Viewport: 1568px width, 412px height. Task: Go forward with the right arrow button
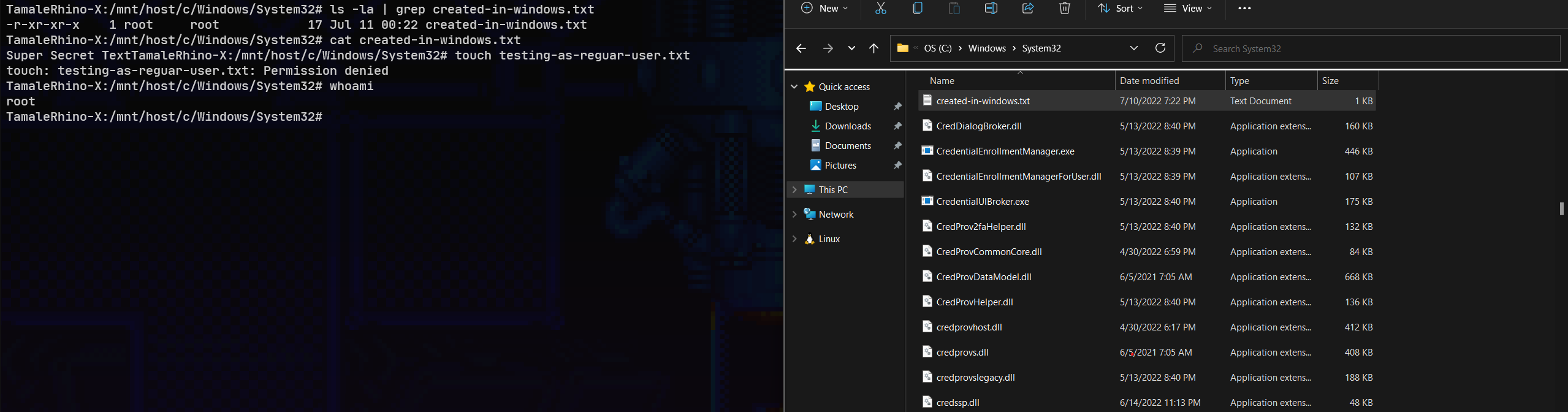pos(828,48)
